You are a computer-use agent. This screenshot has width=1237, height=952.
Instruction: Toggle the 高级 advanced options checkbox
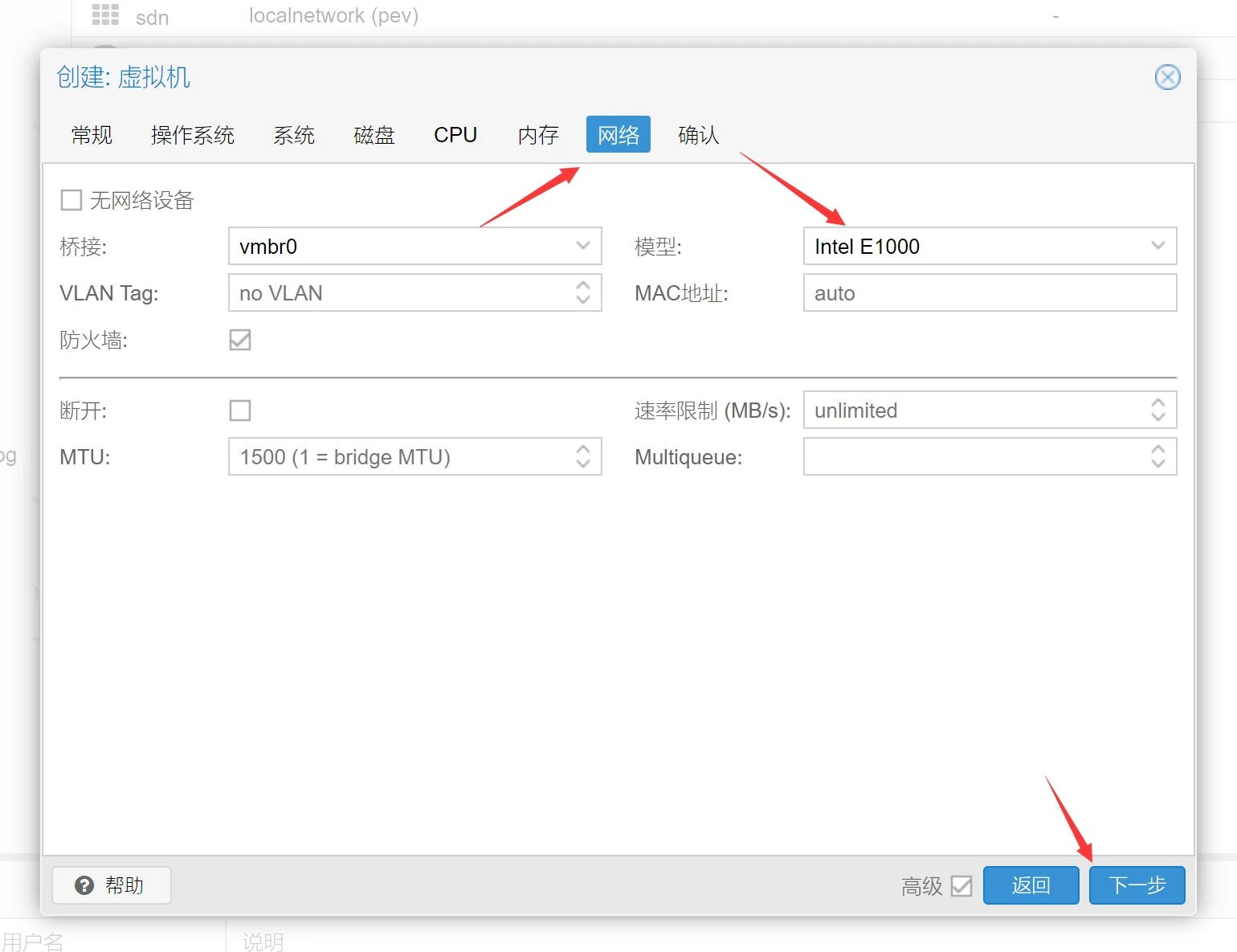click(961, 886)
